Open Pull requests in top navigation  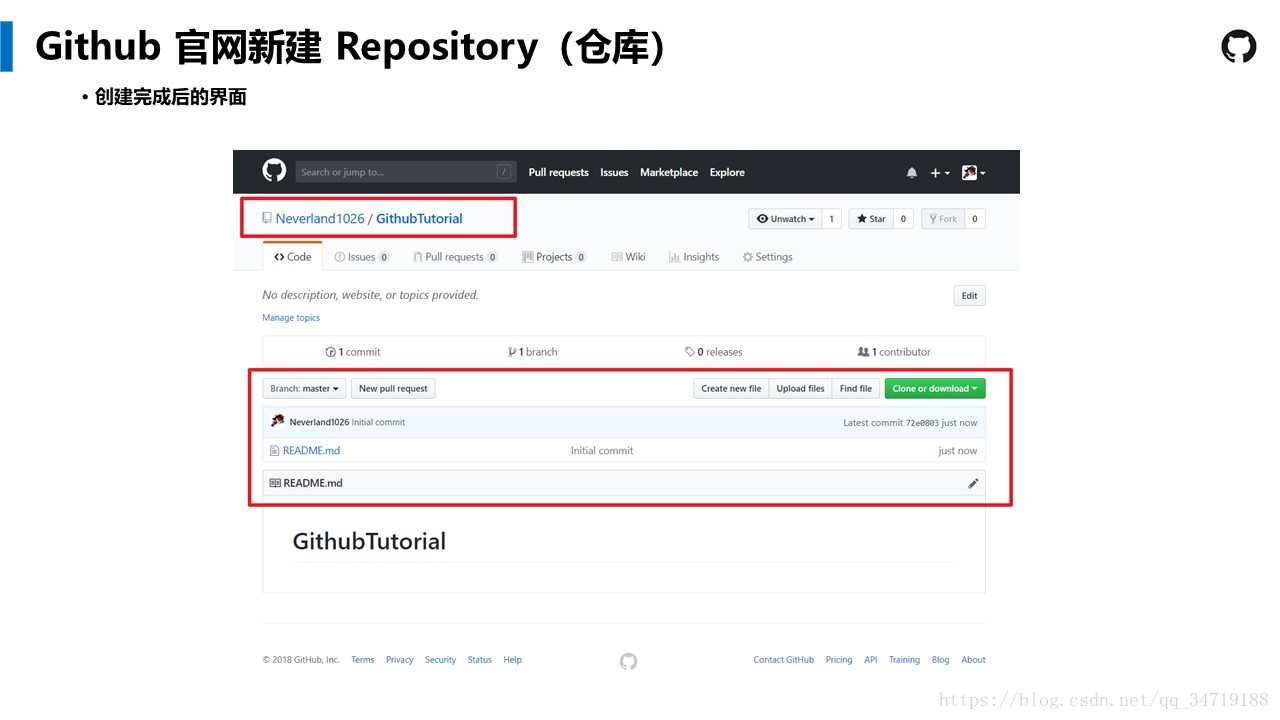point(558,173)
